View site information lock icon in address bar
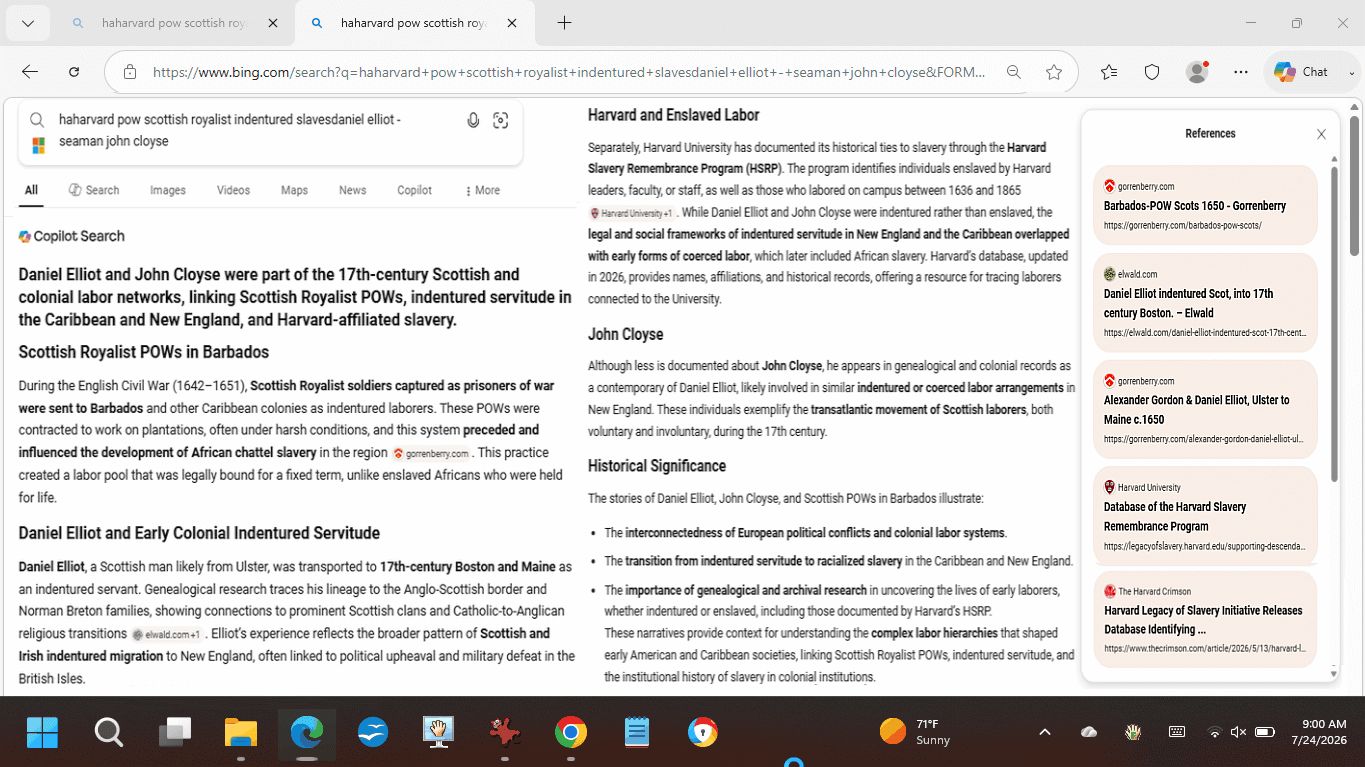Image resolution: width=1365 pixels, height=767 pixels. pyautogui.click(x=130, y=72)
